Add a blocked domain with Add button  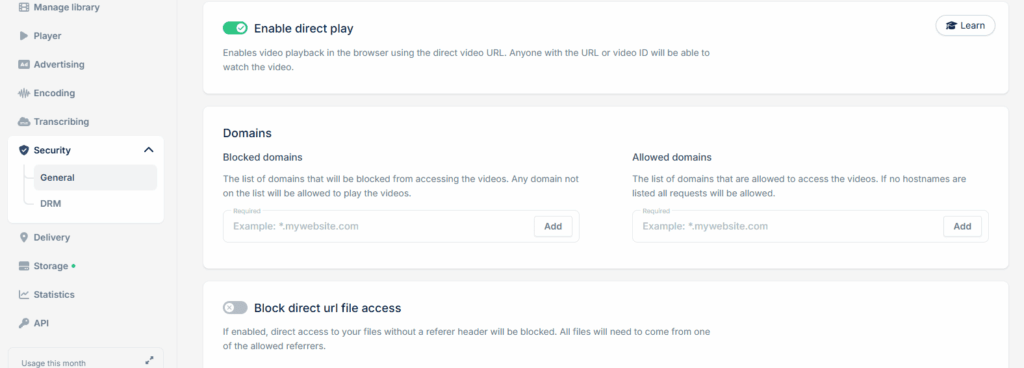553,226
